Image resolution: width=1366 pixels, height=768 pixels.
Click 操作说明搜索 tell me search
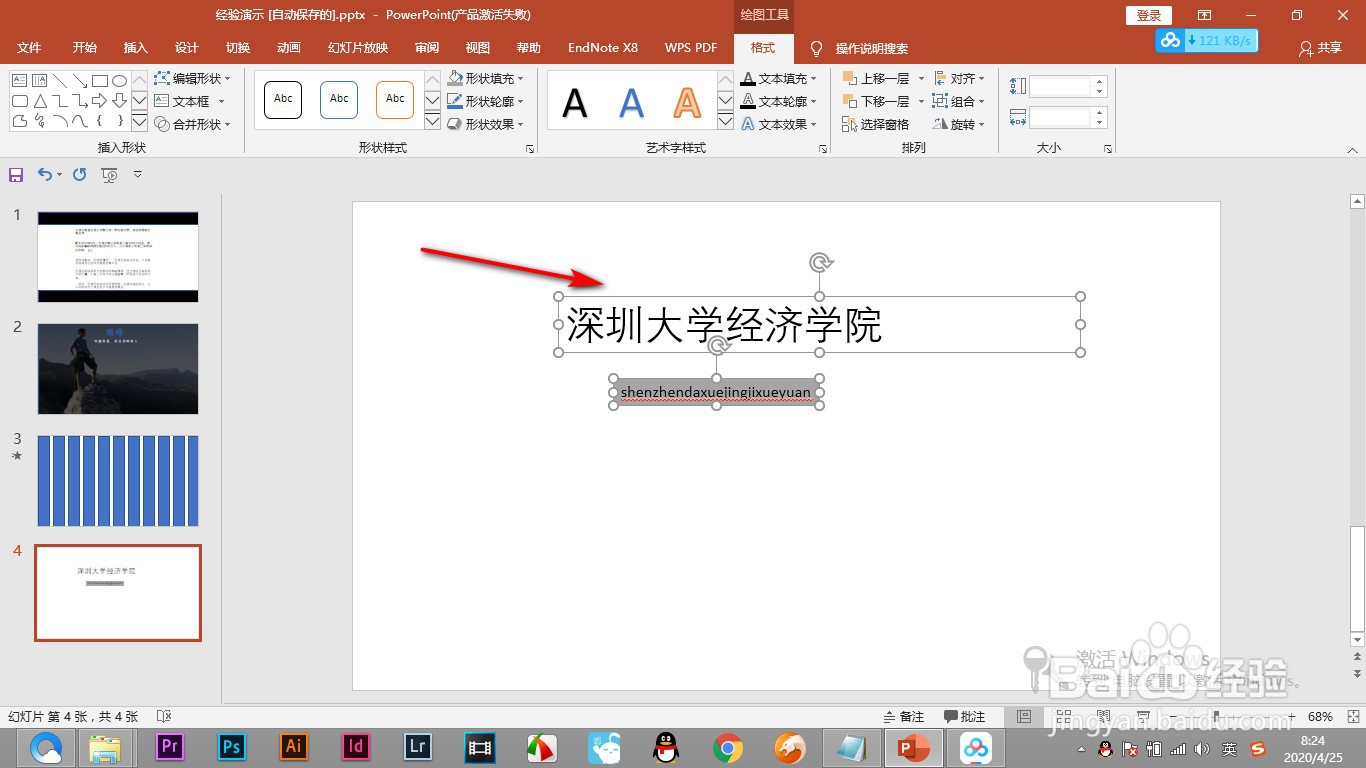[860, 48]
